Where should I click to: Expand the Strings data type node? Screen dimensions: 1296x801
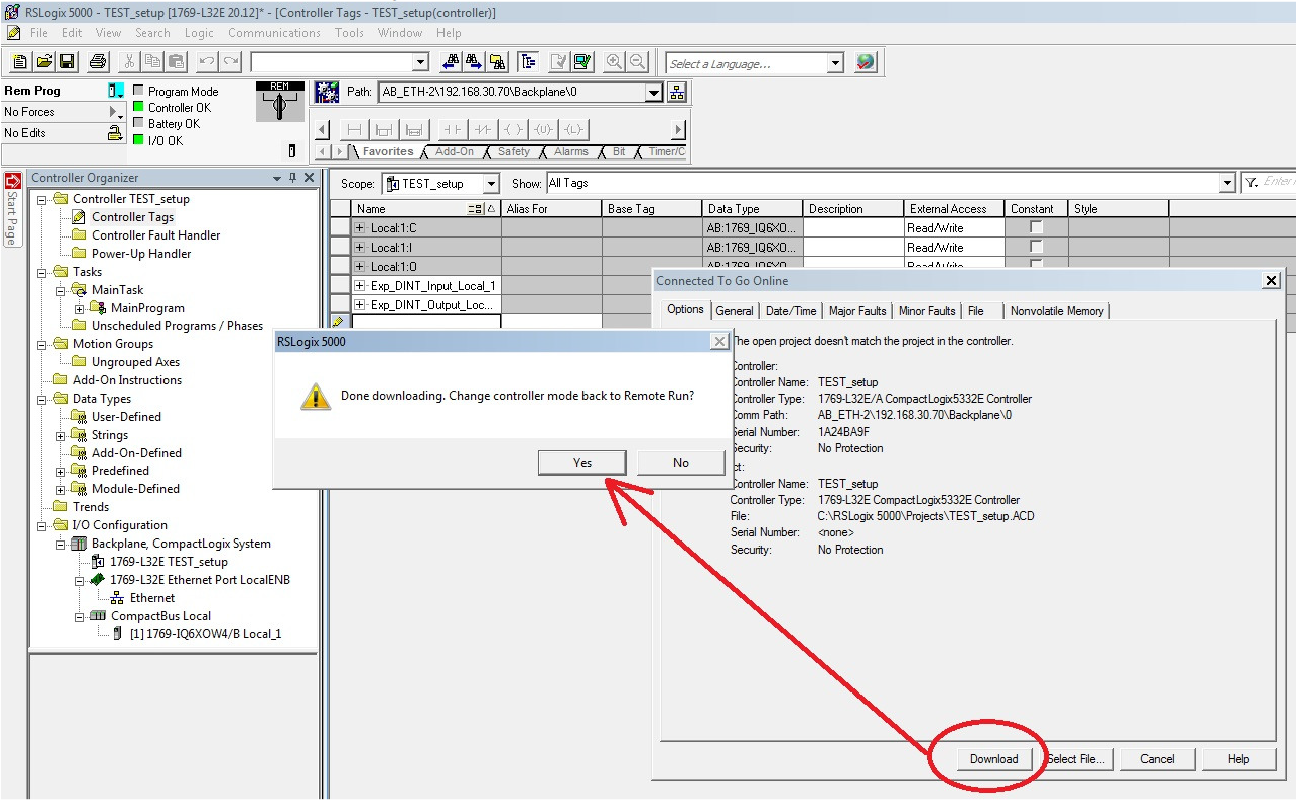pos(60,436)
